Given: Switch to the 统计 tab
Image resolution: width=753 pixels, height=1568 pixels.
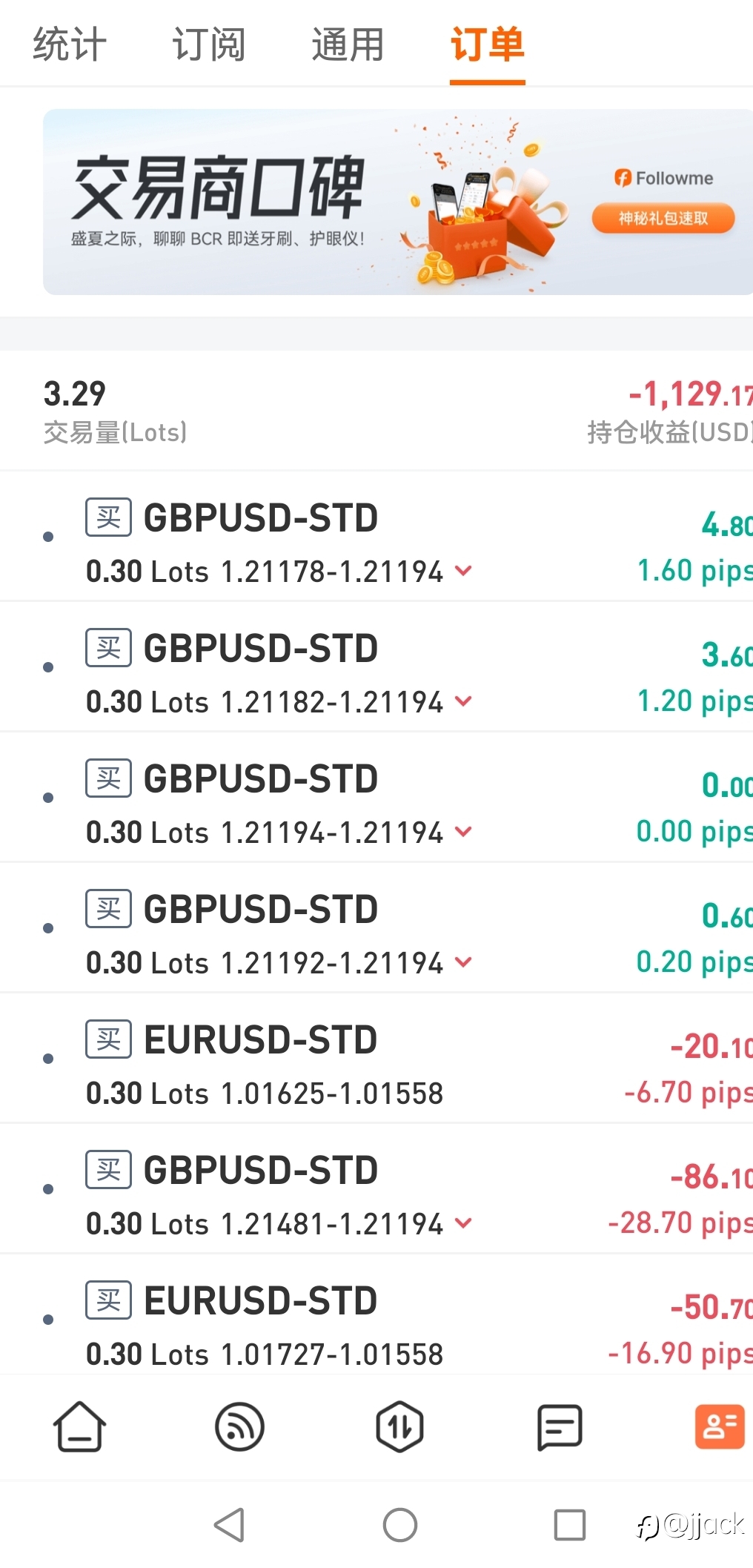Looking at the screenshot, I should pyautogui.click(x=70, y=44).
